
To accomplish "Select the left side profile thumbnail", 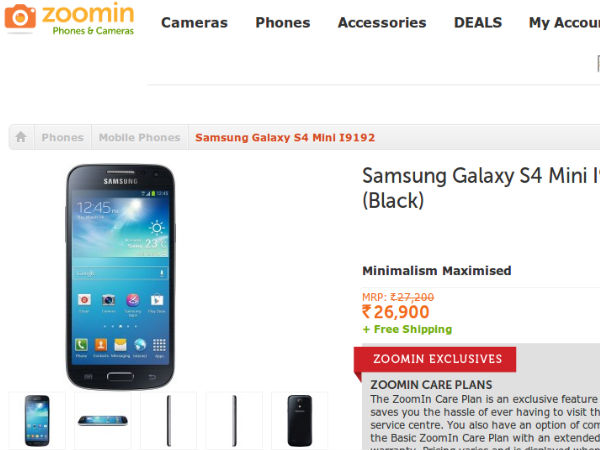I will pyautogui.click(x=168, y=421).
